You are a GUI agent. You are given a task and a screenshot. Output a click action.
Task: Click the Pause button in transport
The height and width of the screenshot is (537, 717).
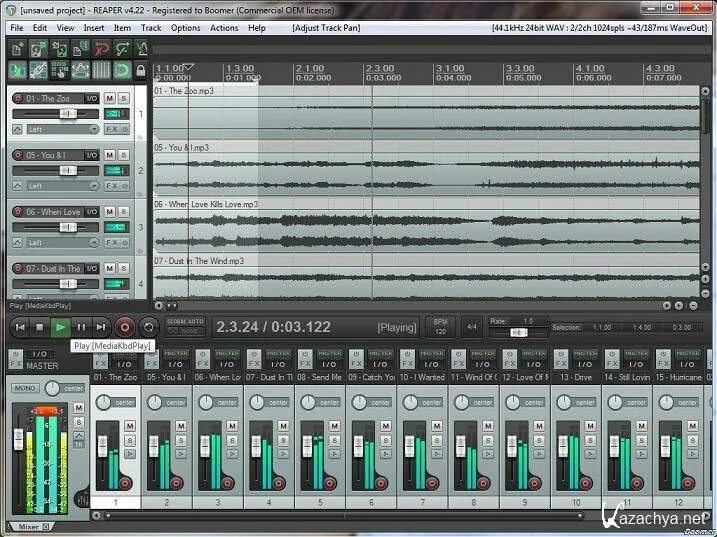81,327
